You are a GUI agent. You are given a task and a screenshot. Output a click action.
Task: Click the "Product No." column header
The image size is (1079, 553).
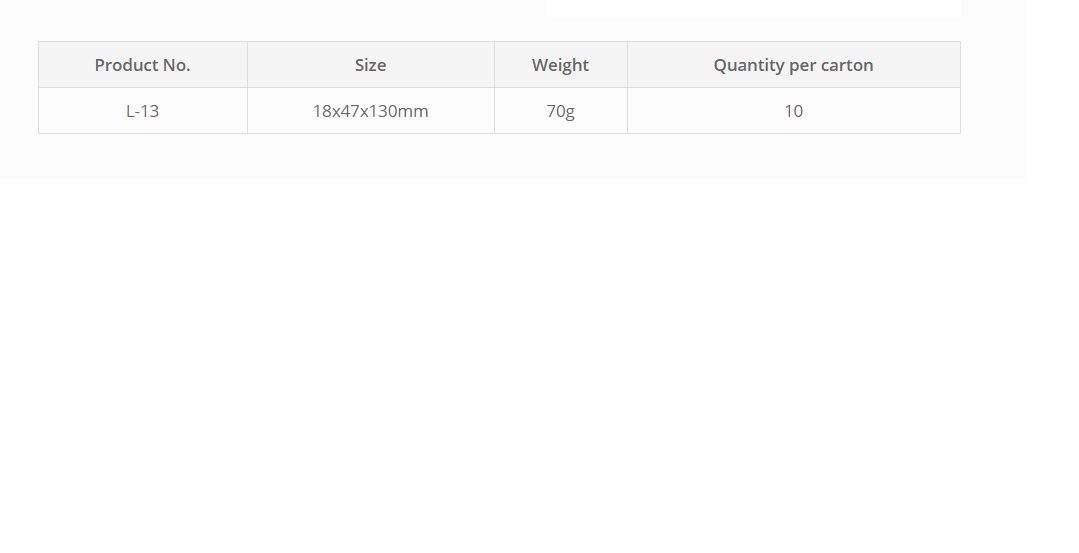click(x=142, y=65)
